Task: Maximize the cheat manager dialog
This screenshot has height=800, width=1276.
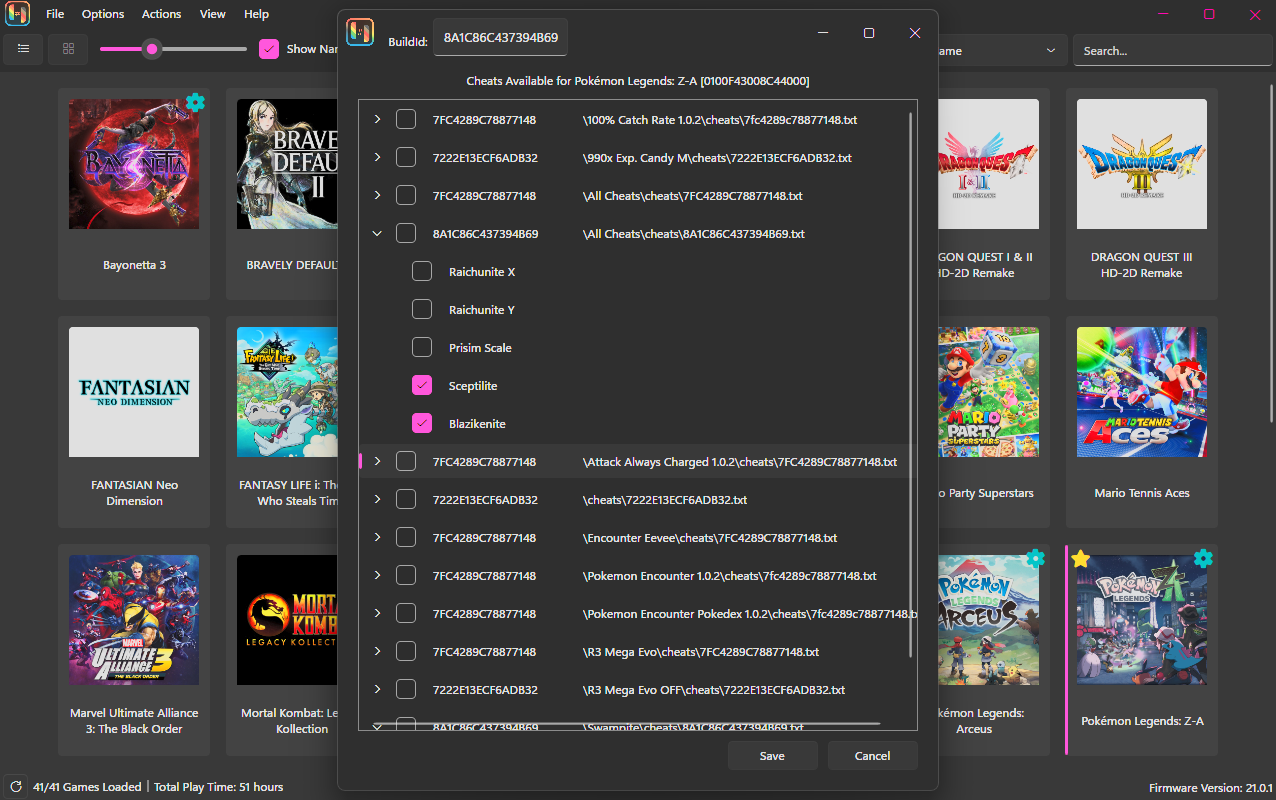Action: coord(869,33)
